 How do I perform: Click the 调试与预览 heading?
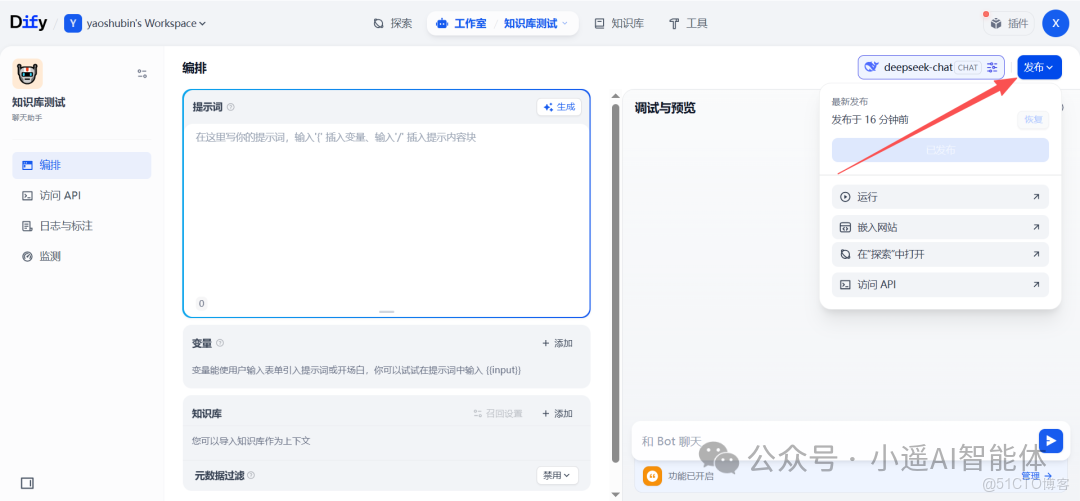[x=665, y=108]
